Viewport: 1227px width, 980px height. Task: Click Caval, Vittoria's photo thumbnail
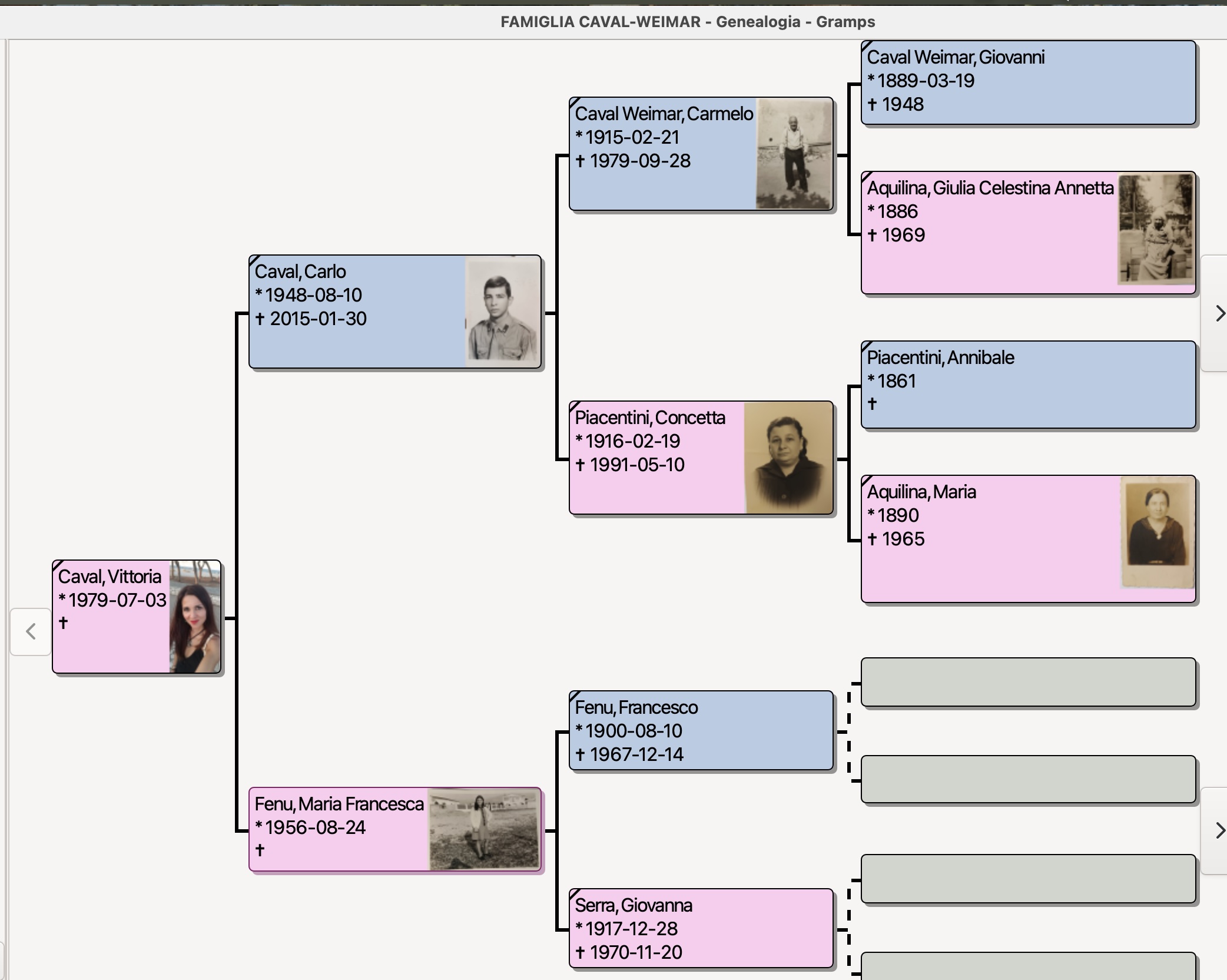(x=195, y=617)
